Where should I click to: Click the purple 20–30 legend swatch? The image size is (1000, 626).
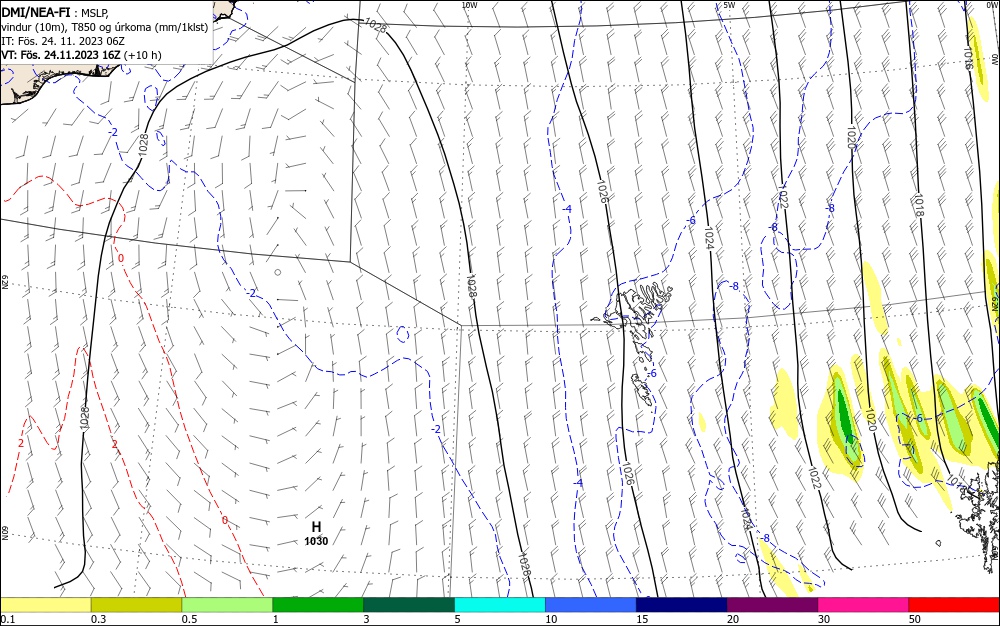pos(772,605)
